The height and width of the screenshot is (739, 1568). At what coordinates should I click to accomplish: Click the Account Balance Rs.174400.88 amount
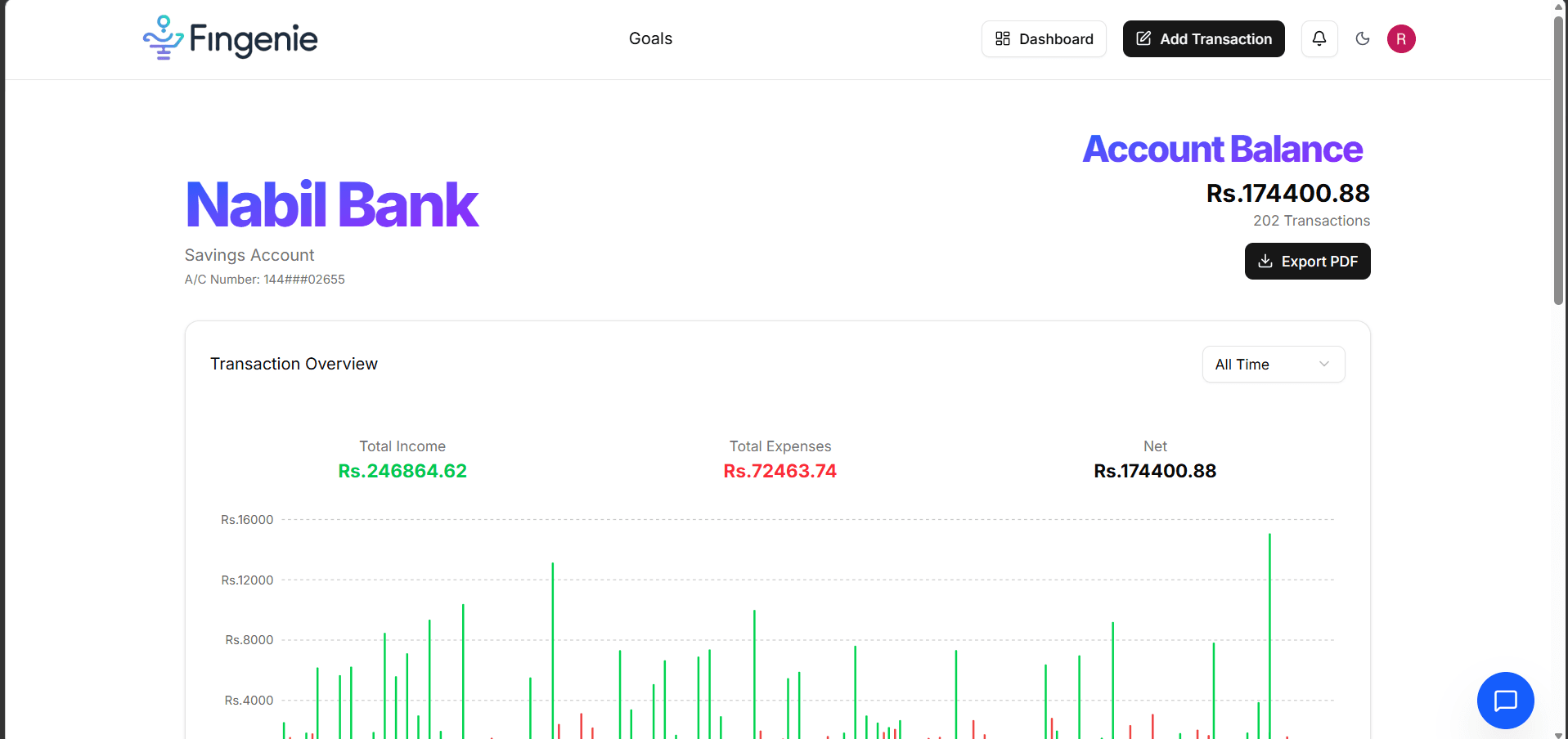tap(1287, 193)
